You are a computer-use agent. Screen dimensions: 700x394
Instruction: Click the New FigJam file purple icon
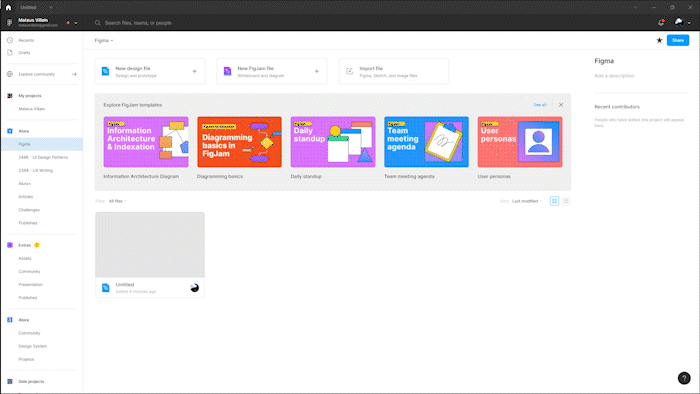[227, 71]
